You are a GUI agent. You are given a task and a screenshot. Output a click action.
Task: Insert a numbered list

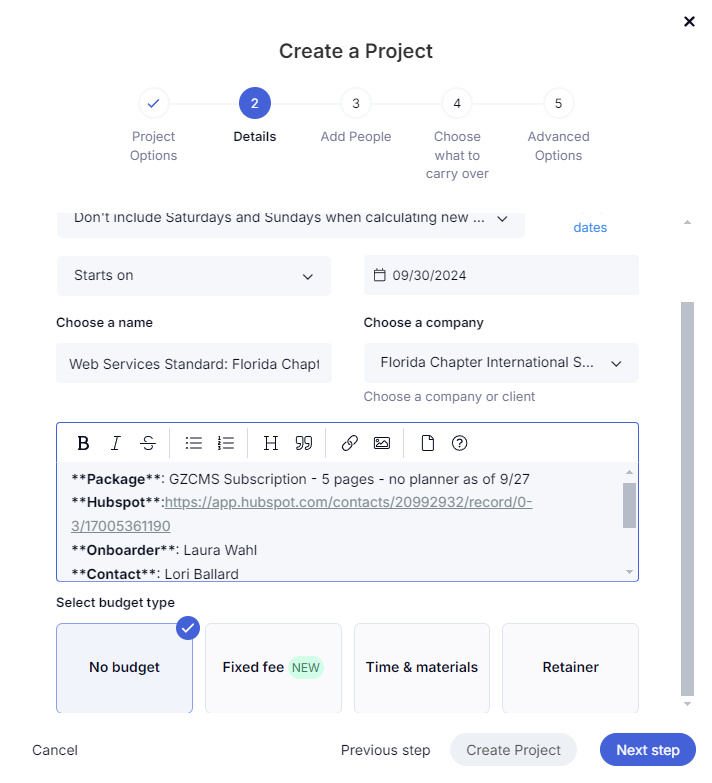tap(226, 443)
